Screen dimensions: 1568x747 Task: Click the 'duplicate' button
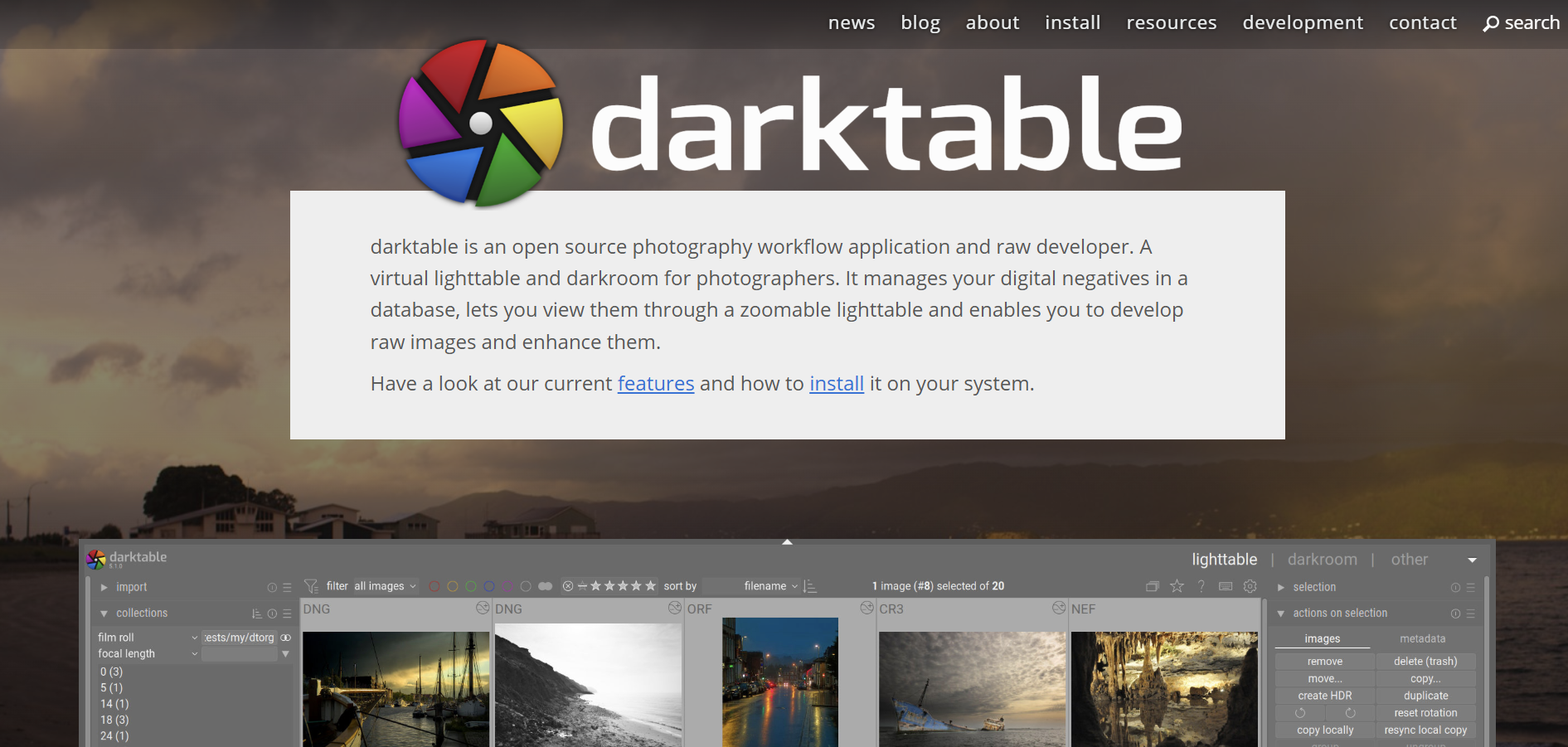pyautogui.click(x=1425, y=696)
